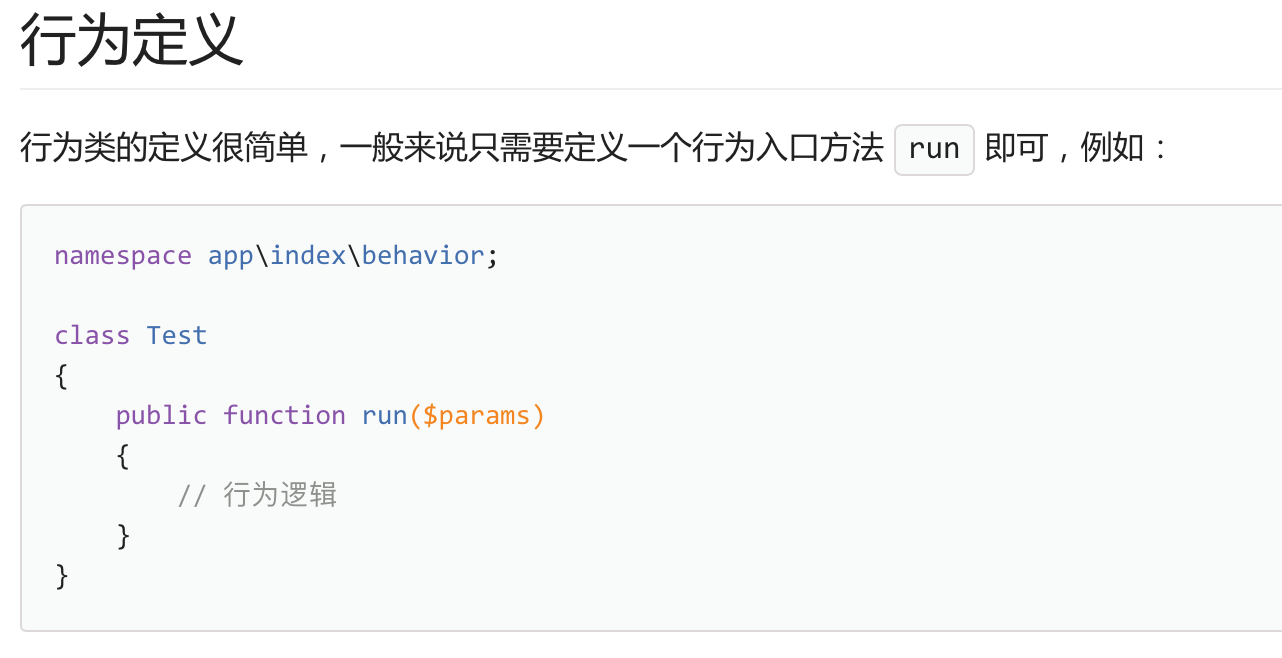The image size is (1282, 658).
Task: Click the function keyword in code
Action: (x=284, y=416)
